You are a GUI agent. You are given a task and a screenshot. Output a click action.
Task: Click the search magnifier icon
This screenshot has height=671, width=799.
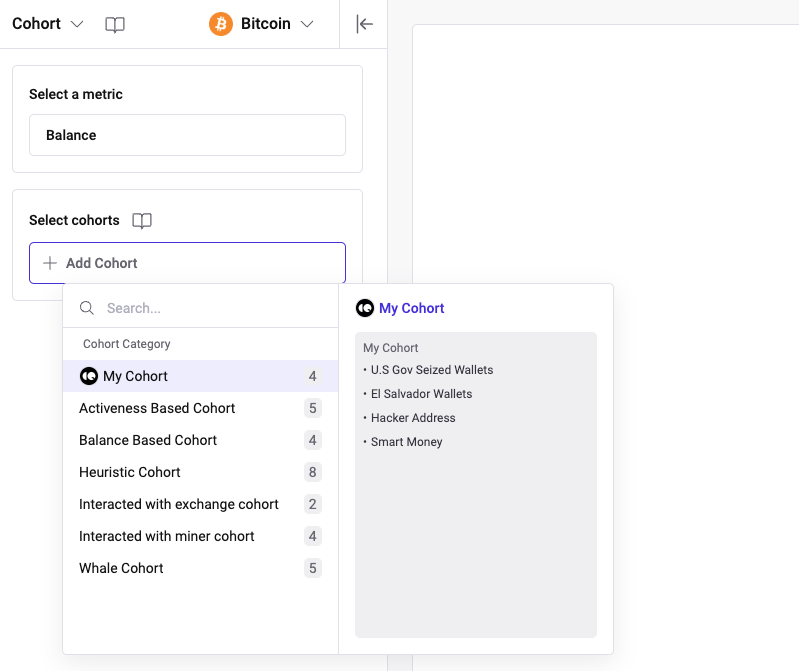pyautogui.click(x=87, y=308)
